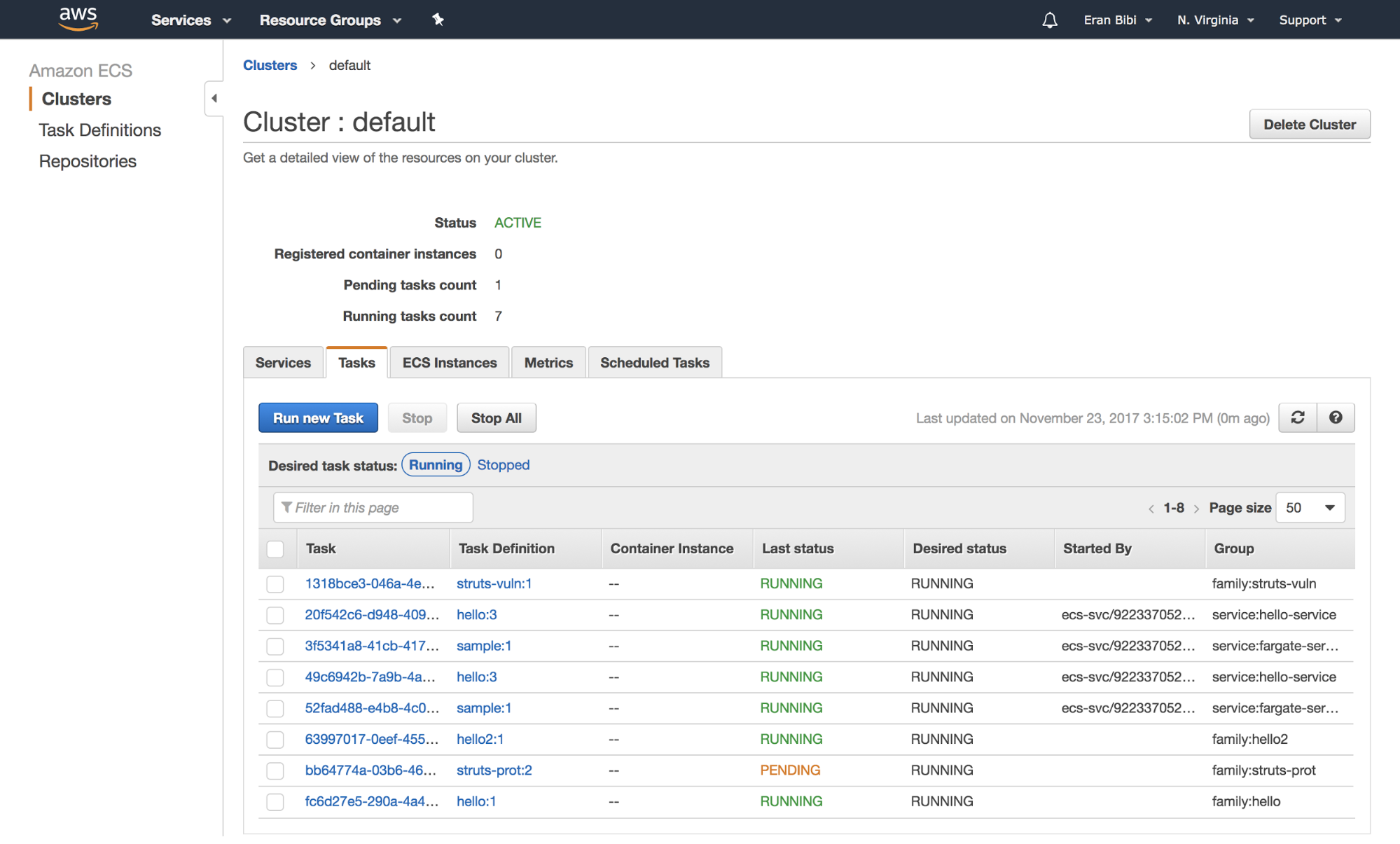
Task: Open task link fc6d27e5-290a-4a4
Action: click(372, 801)
